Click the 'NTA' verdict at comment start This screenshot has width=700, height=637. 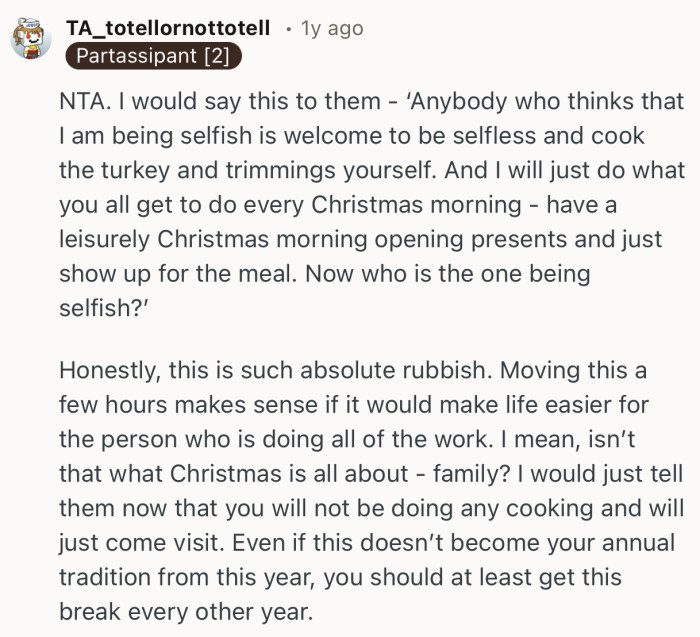(x=81, y=102)
